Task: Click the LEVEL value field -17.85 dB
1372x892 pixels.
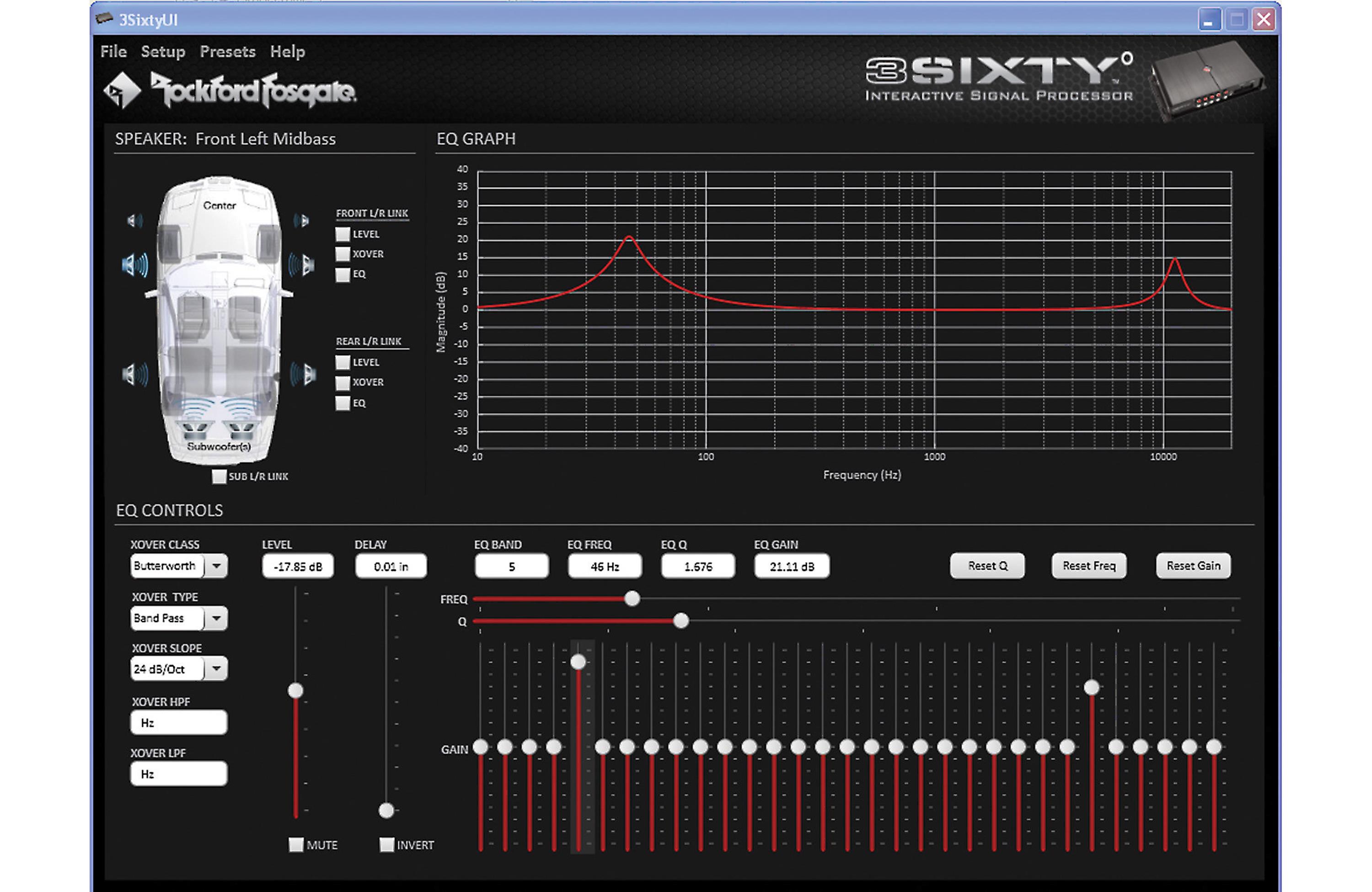Action: [x=297, y=566]
